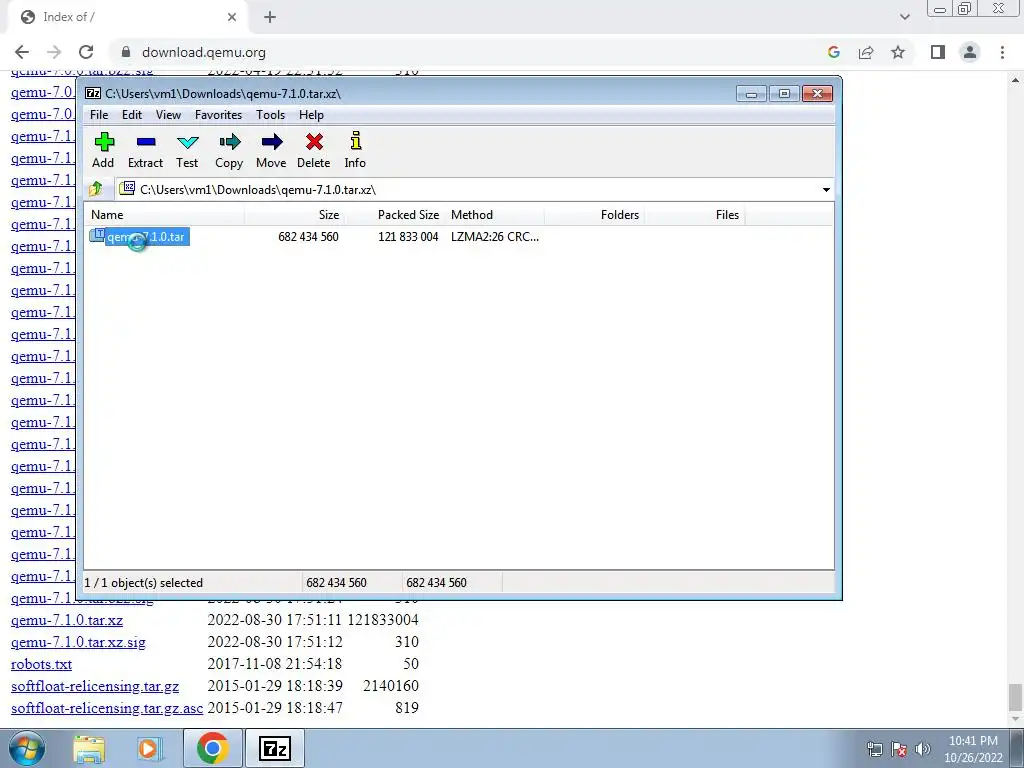This screenshot has height=768, width=1024.
Task: Open the 7-Zip File menu
Action: point(99,115)
